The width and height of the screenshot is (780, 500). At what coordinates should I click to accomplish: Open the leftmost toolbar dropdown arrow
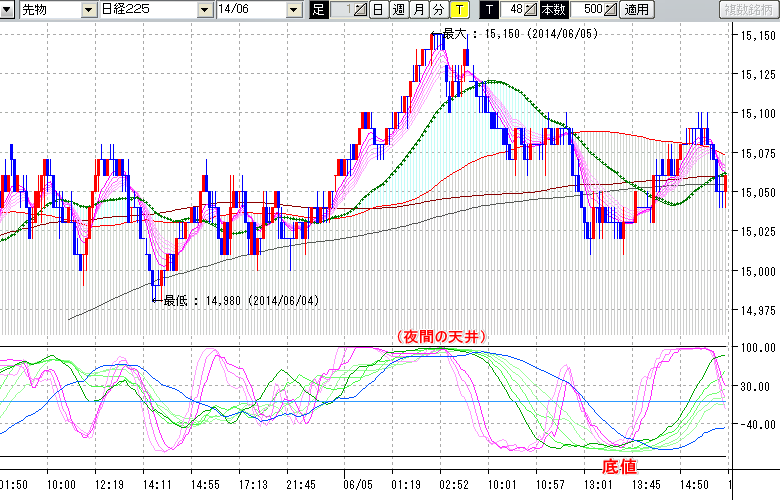(x=9, y=10)
